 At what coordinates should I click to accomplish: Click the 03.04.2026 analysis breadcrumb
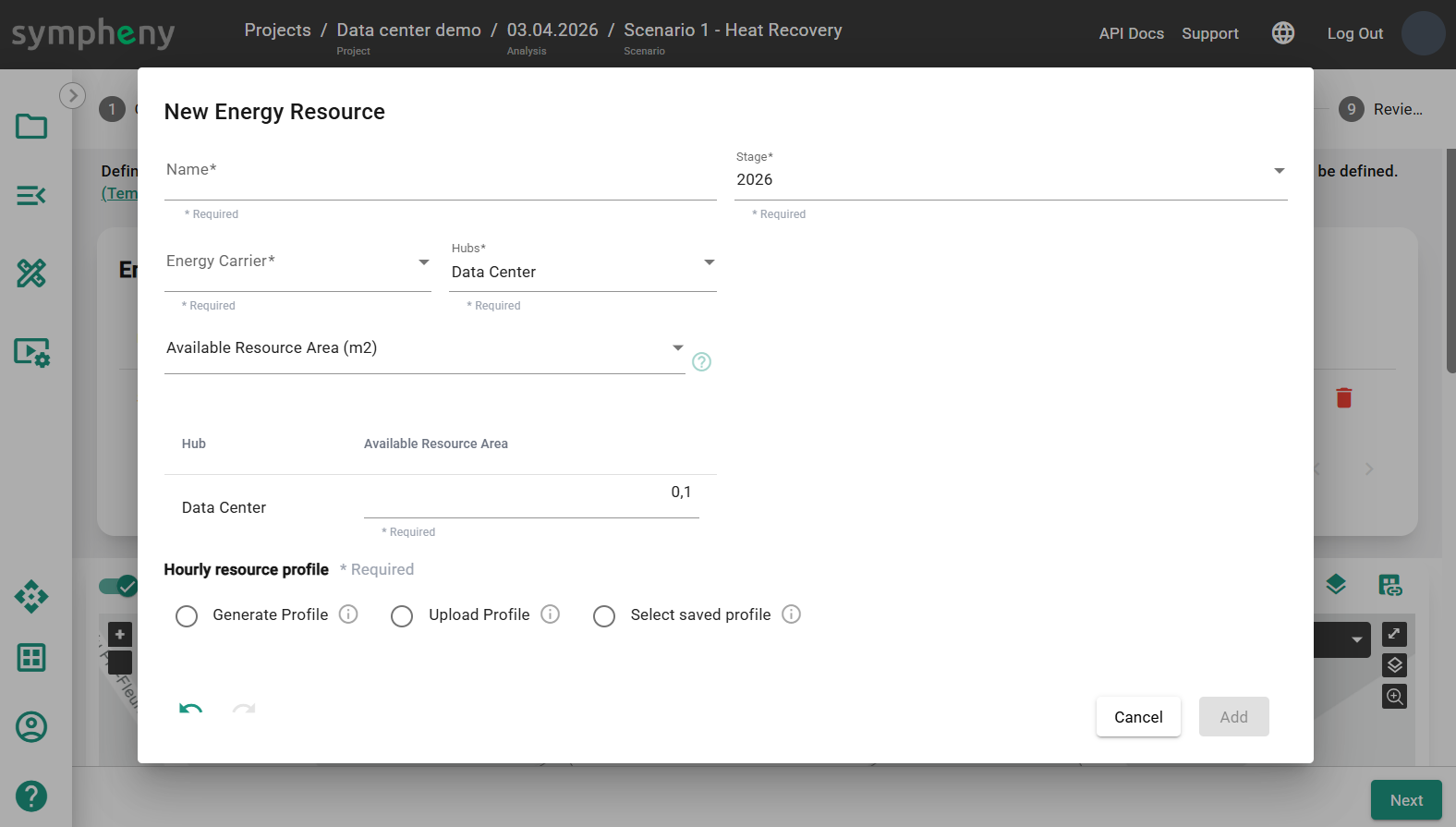[552, 30]
